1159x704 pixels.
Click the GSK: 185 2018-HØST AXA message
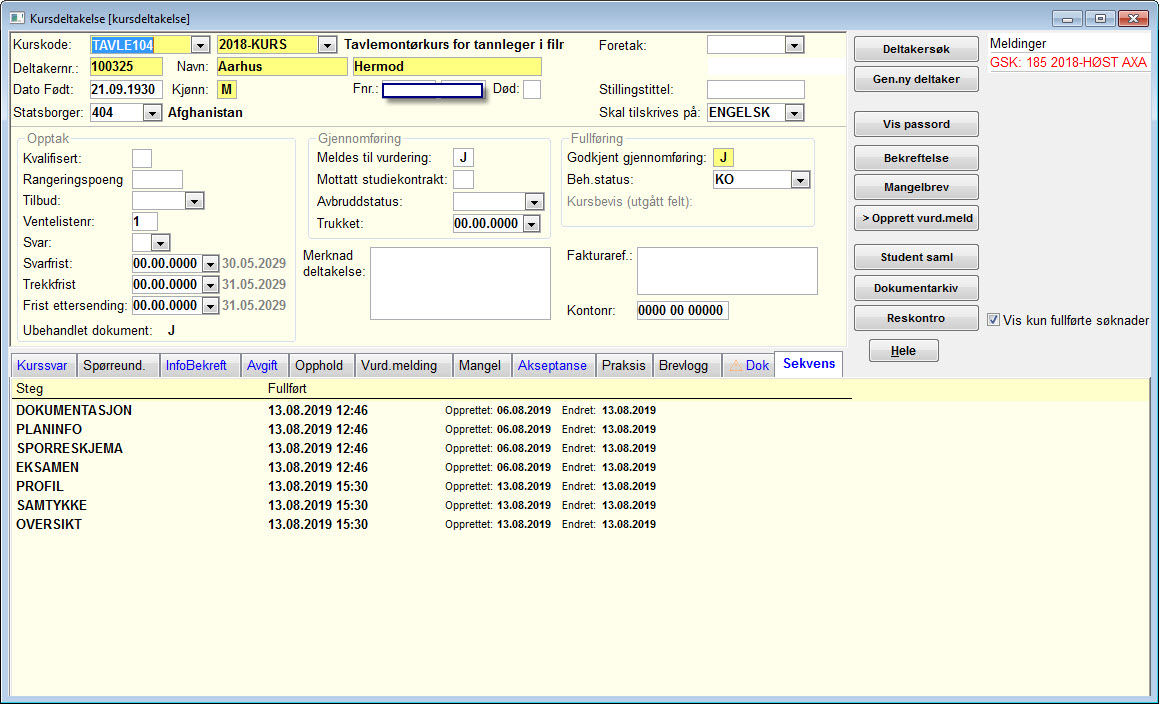[x=1069, y=63]
